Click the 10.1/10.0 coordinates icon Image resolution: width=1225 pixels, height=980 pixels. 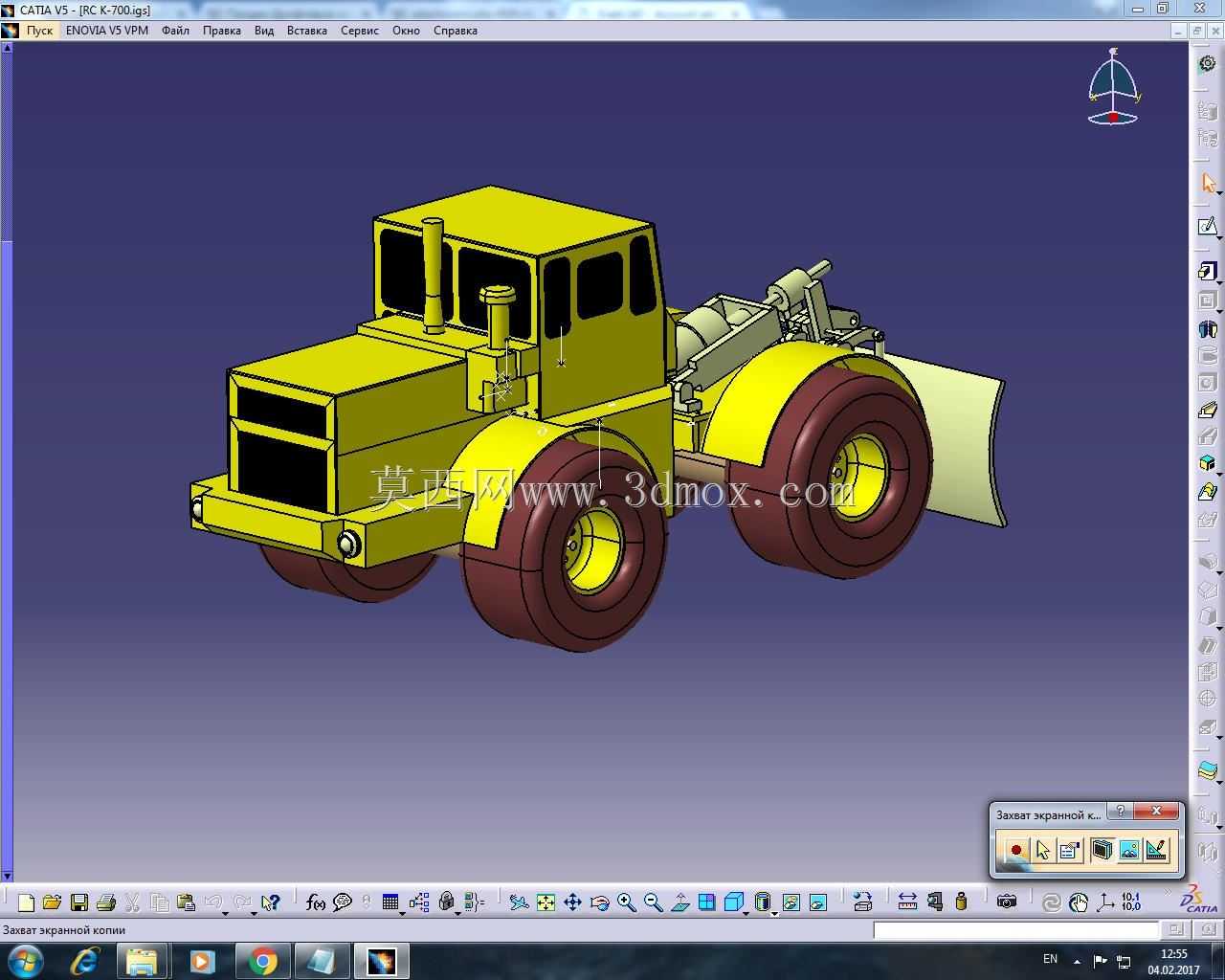pos(1131,902)
